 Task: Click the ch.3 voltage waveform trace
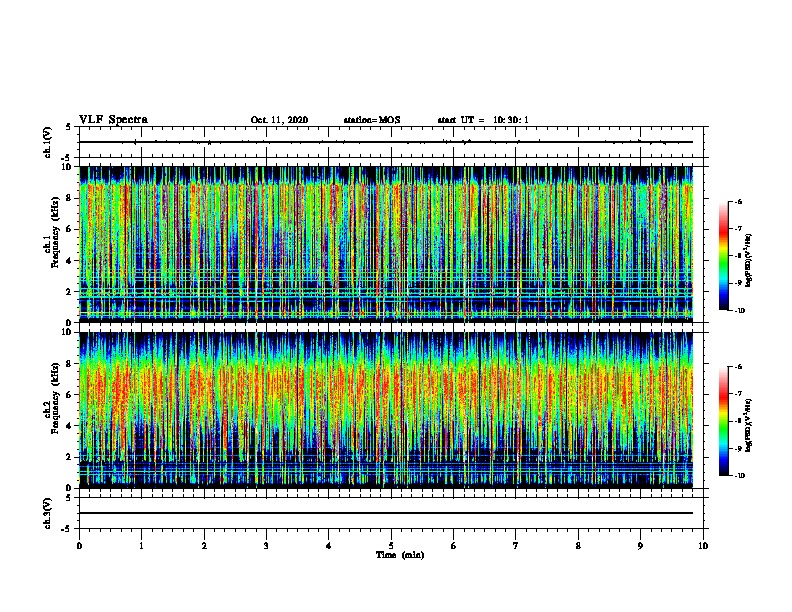point(386,513)
